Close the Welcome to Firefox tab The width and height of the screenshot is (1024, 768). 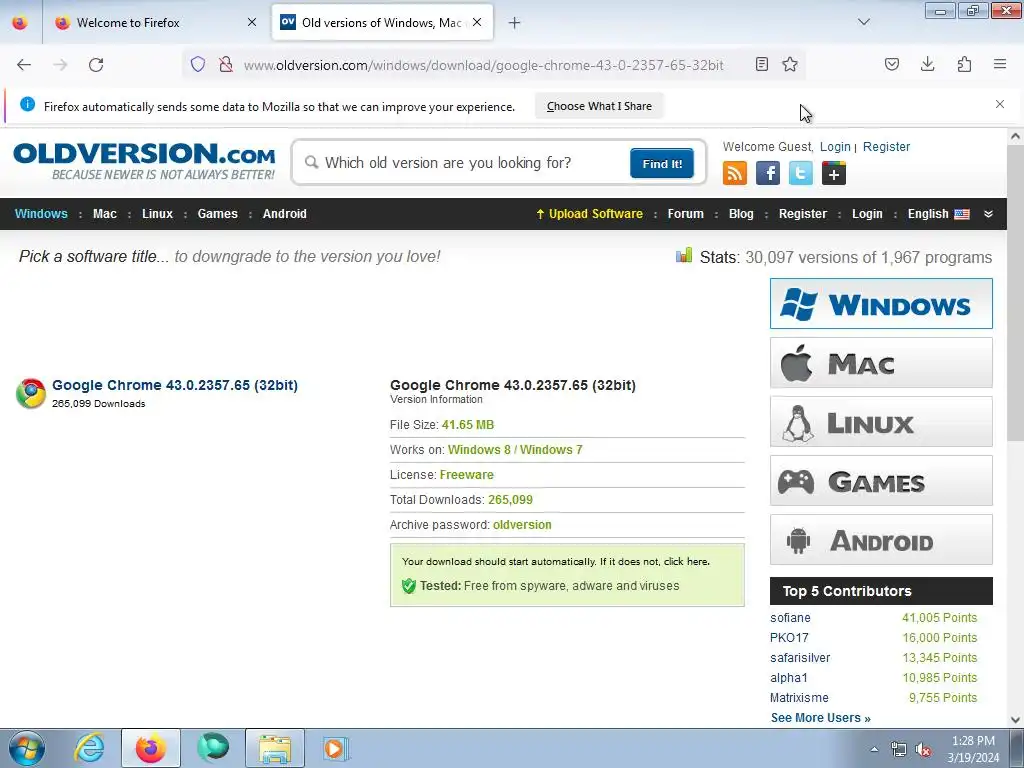click(x=252, y=22)
